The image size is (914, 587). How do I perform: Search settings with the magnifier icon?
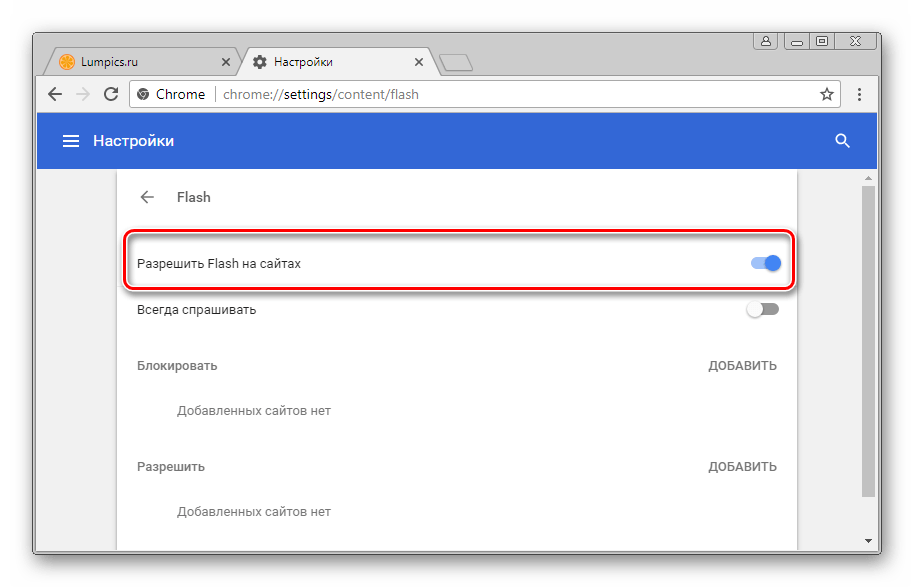point(842,141)
